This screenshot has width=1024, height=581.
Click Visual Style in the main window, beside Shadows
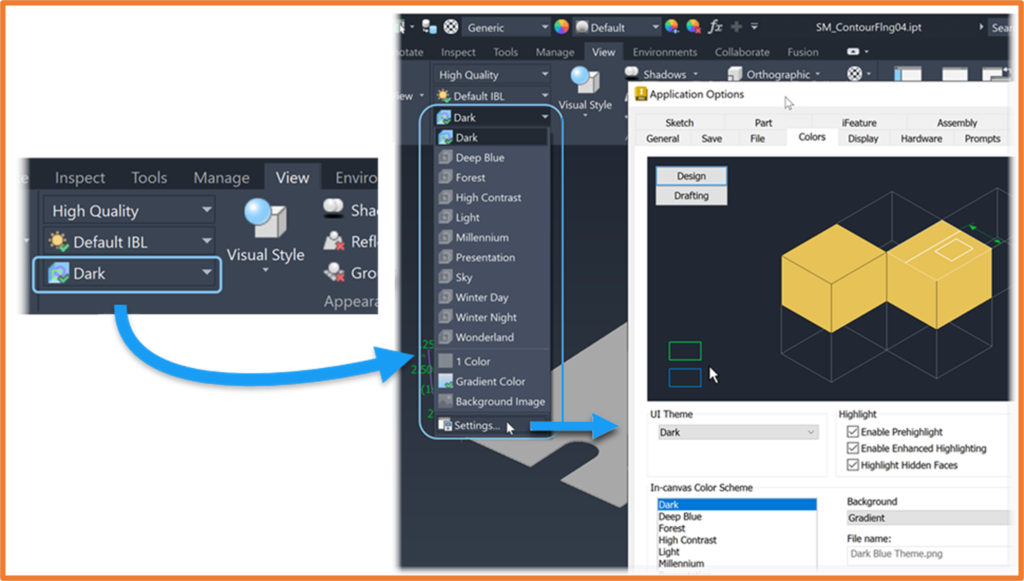(585, 89)
